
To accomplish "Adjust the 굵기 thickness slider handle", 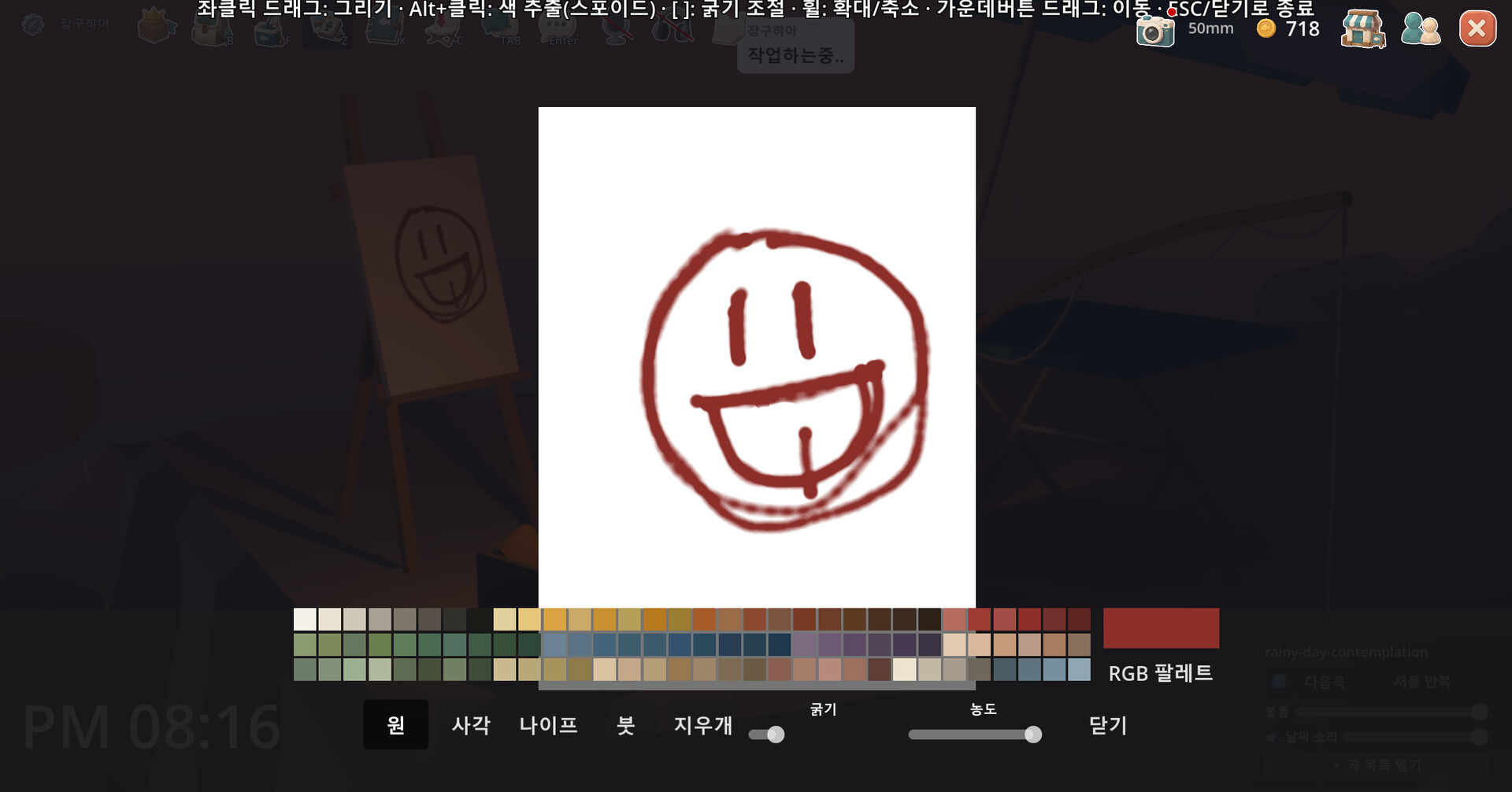I will point(776,735).
